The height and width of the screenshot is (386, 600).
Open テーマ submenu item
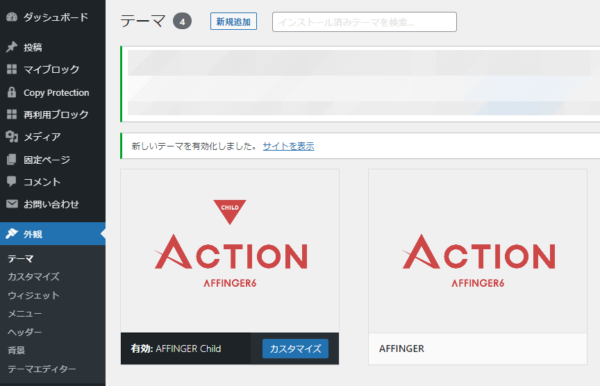(21, 259)
